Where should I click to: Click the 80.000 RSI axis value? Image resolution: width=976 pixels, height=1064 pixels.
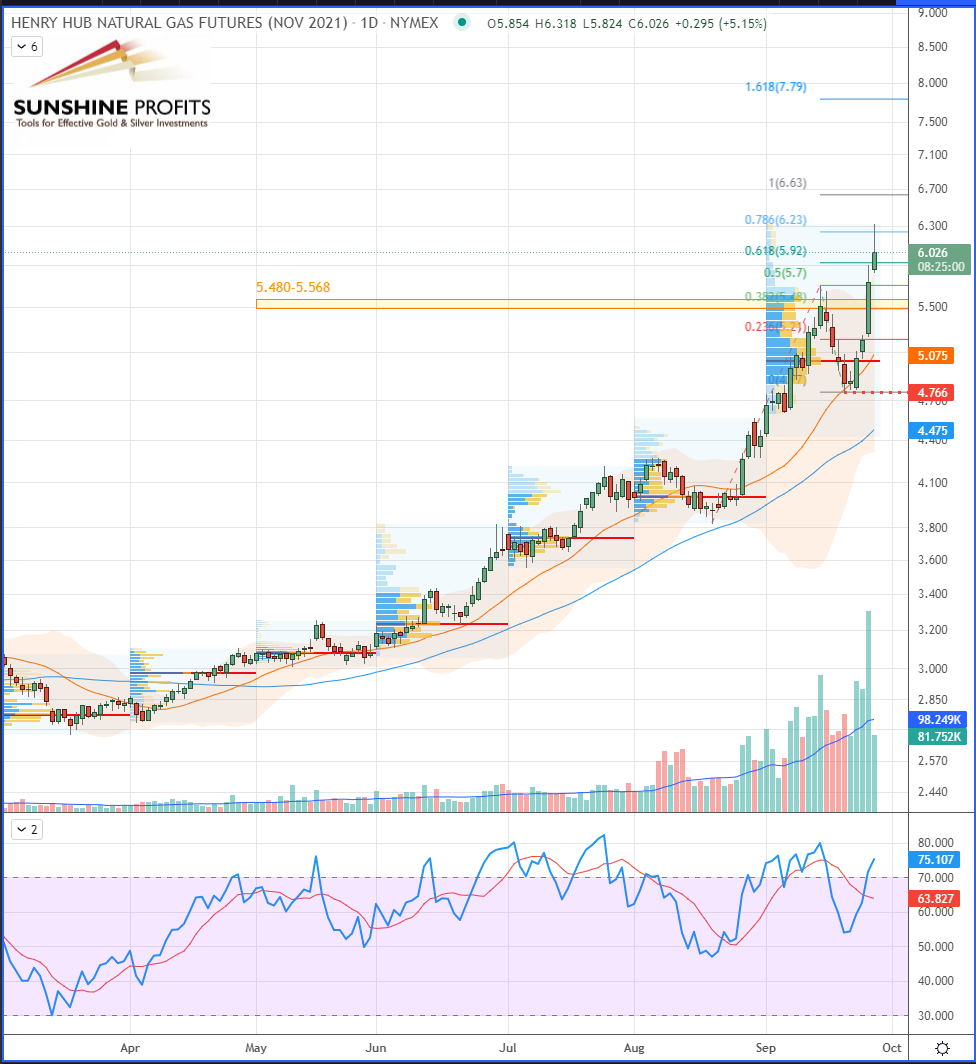click(935, 843)
